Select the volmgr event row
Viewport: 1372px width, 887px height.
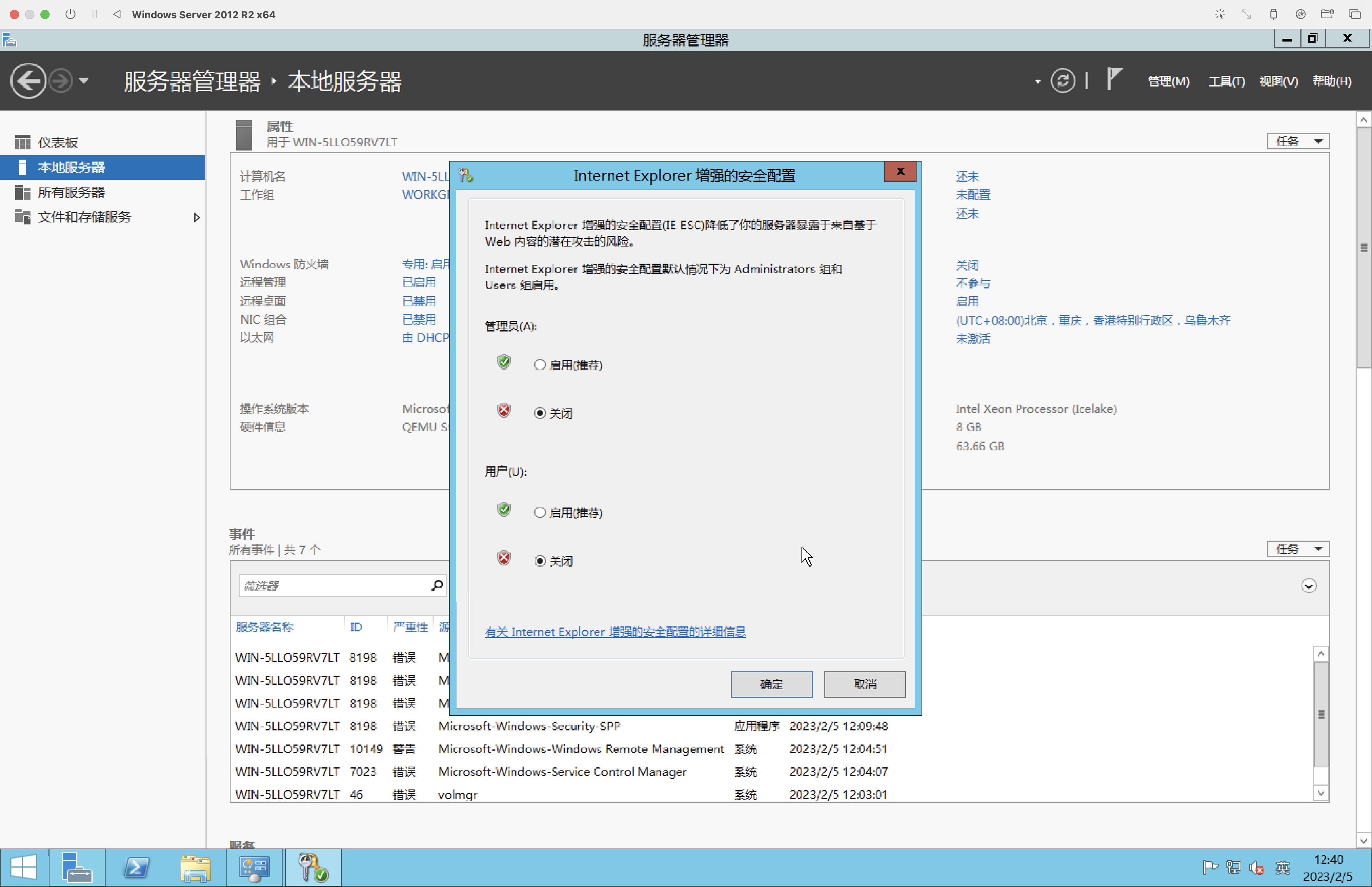coord(772,794)
